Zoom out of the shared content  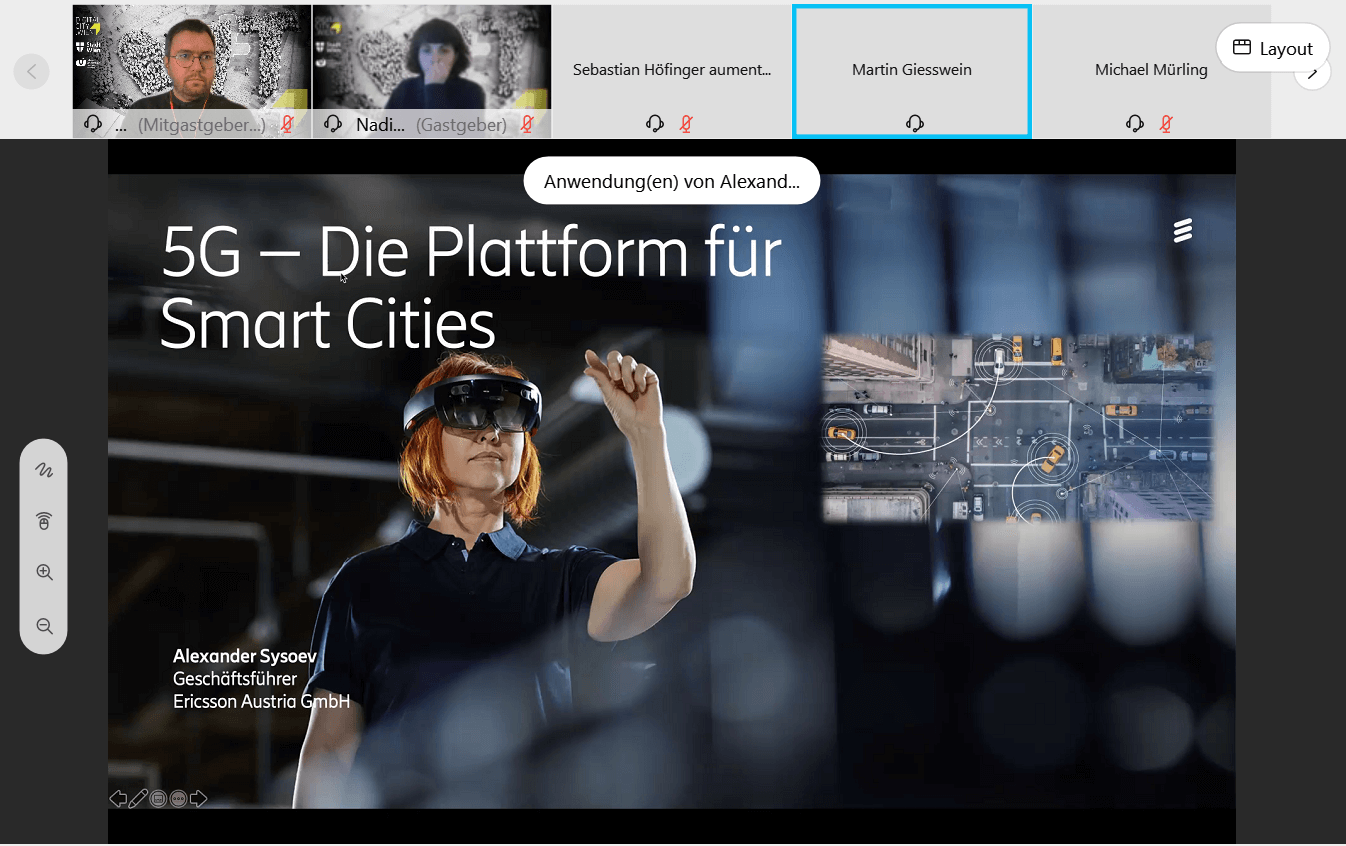tap(44, 626)
